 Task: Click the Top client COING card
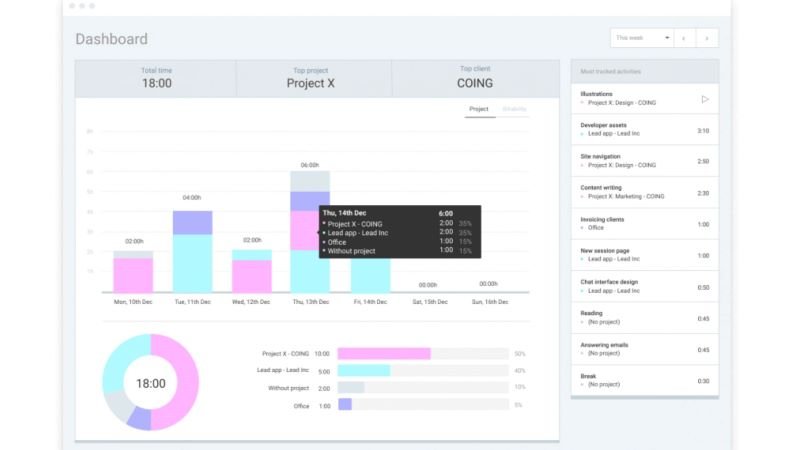point(475,78)
